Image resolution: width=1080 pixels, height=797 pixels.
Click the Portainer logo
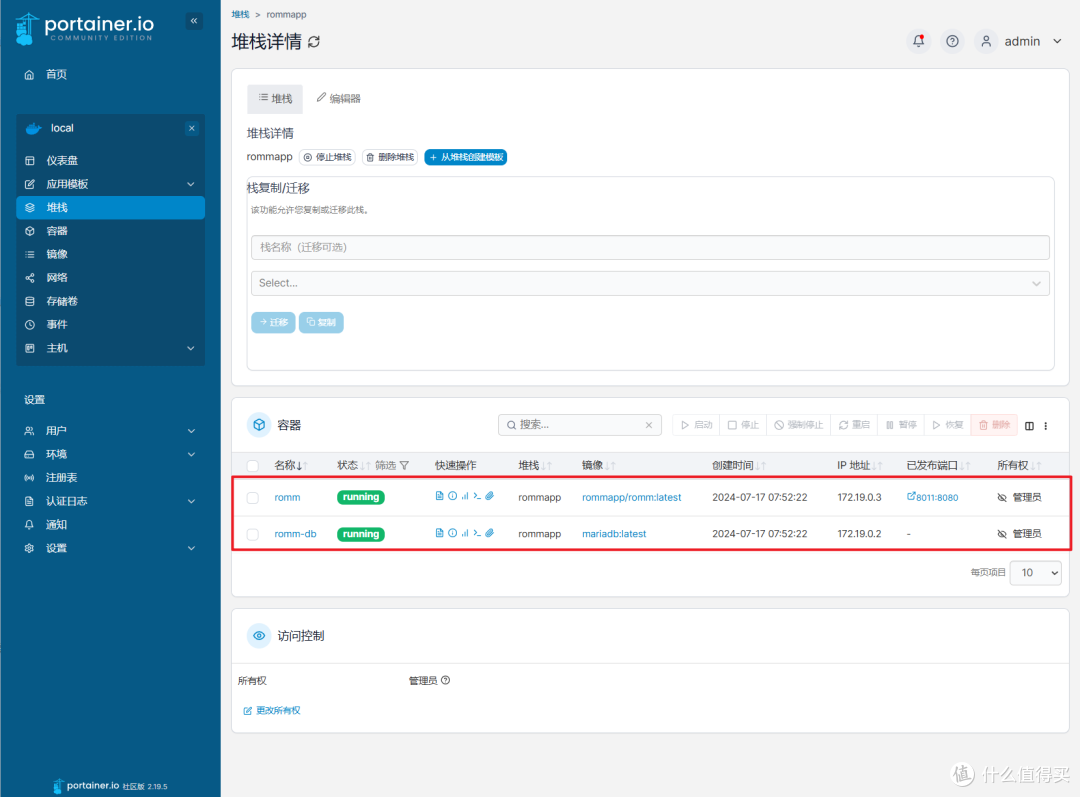click(x=84, y=29)
